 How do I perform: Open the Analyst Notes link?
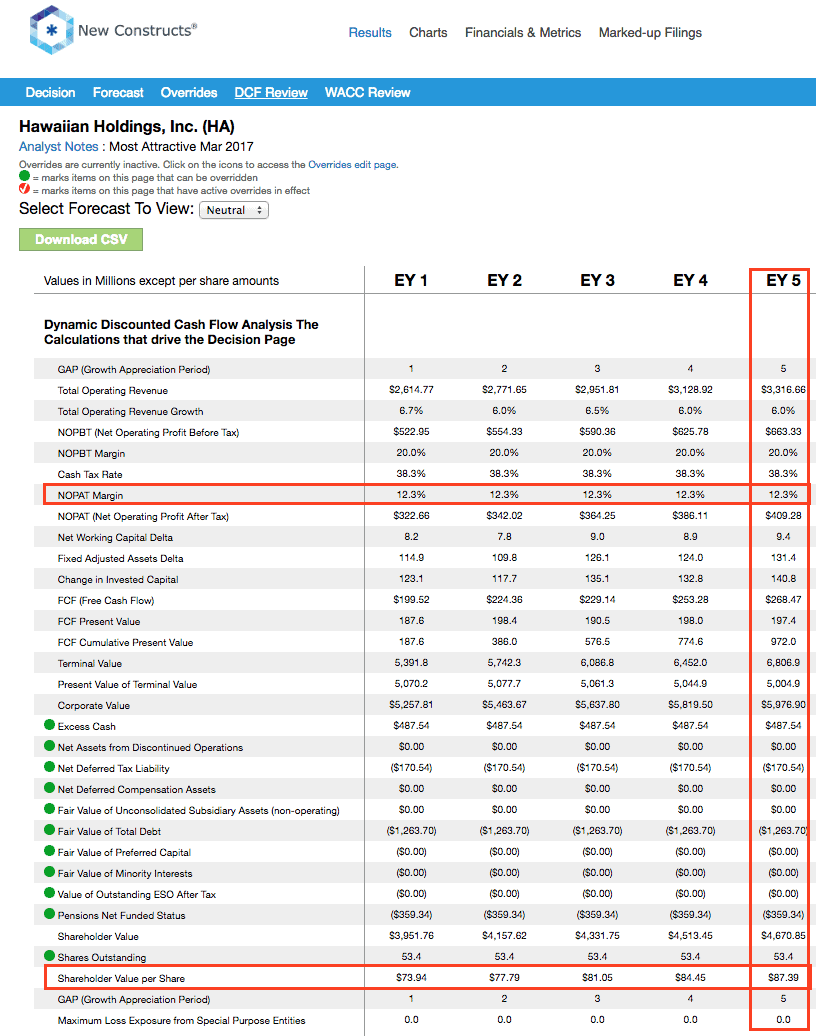(58, 147)
